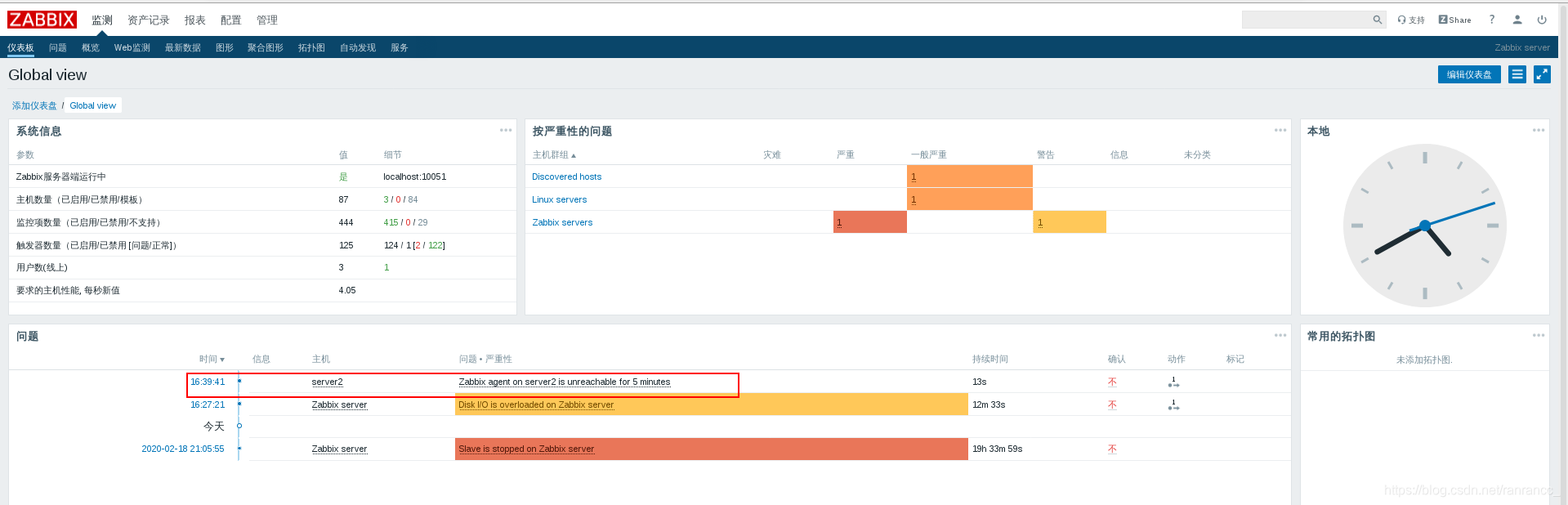Click Discovered hosts average severity cell
The width and height of the screenshot is (1568, 505).
coord(970,177)
